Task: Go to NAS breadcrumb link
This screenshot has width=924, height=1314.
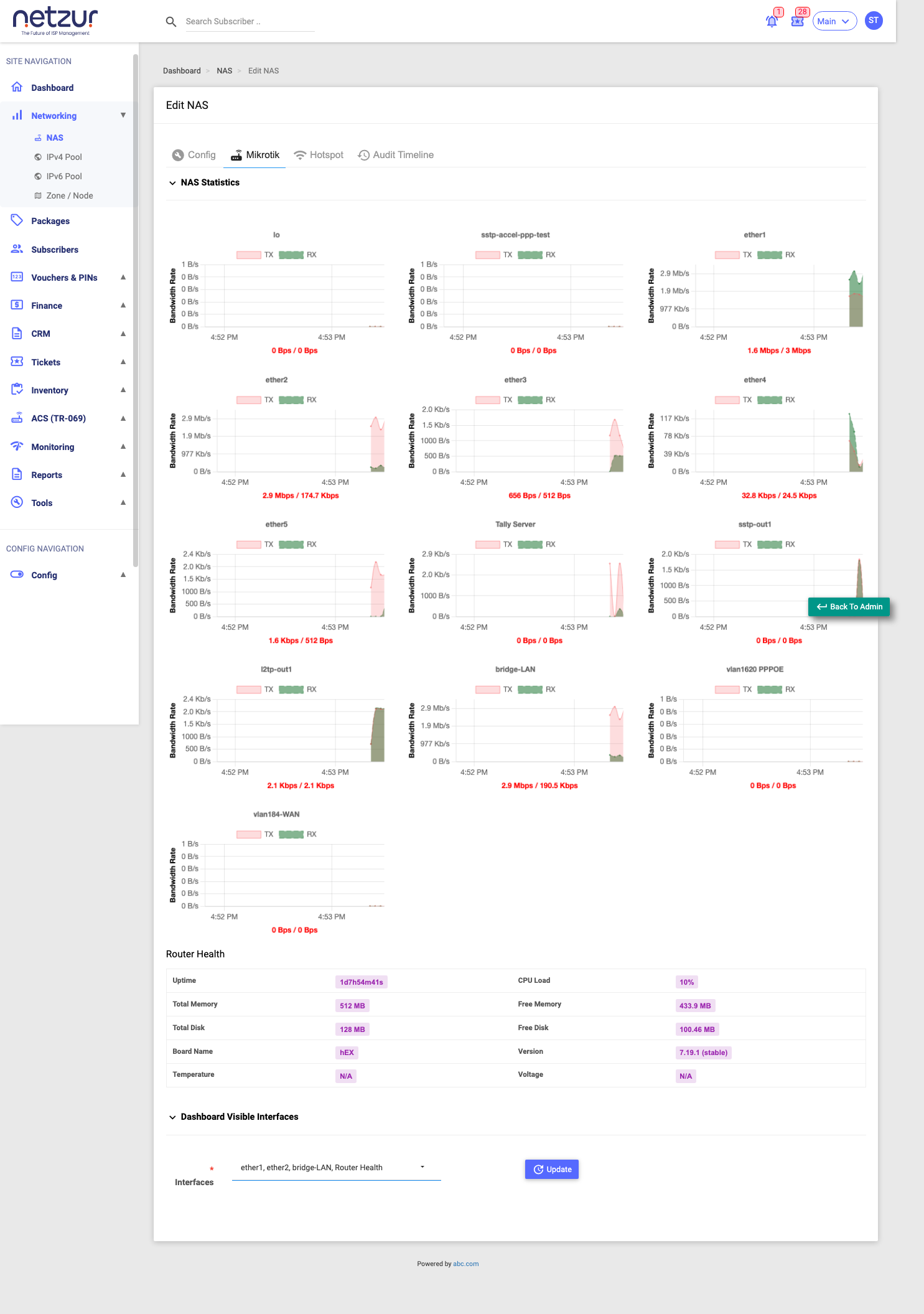Action: tap(225, 71)
